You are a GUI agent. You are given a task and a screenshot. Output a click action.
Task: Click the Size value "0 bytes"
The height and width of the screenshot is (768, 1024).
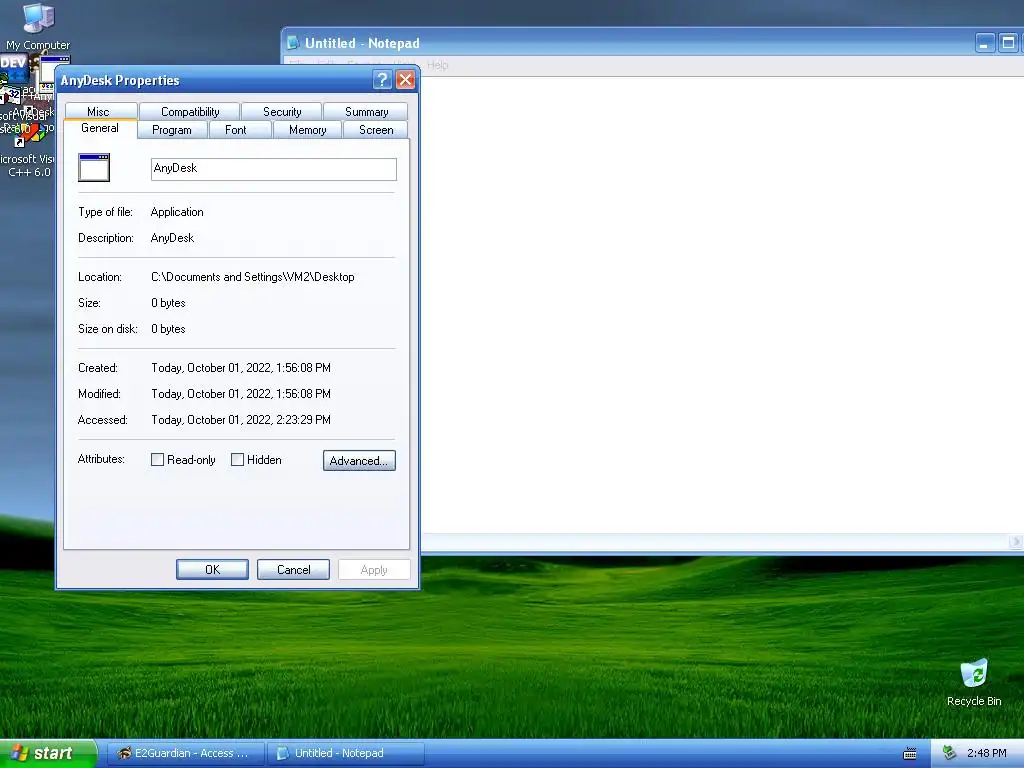point(168,303)
